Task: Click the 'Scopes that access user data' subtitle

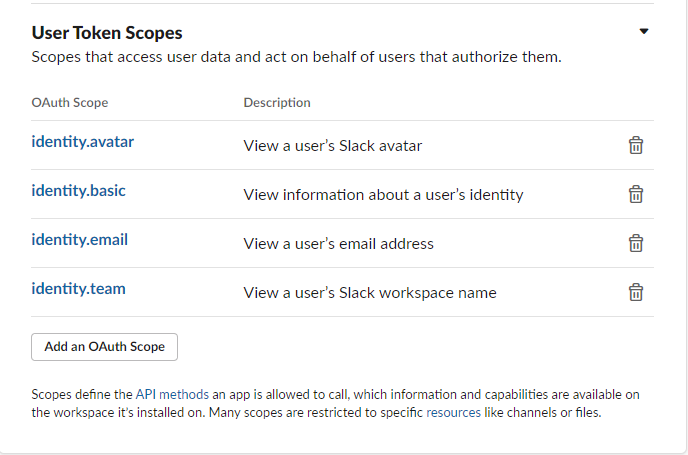Action: [x=297, y=57]
